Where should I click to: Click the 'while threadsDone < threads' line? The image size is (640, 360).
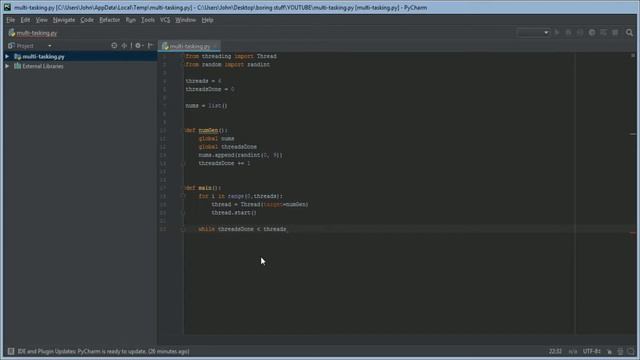tap(242, 229)
